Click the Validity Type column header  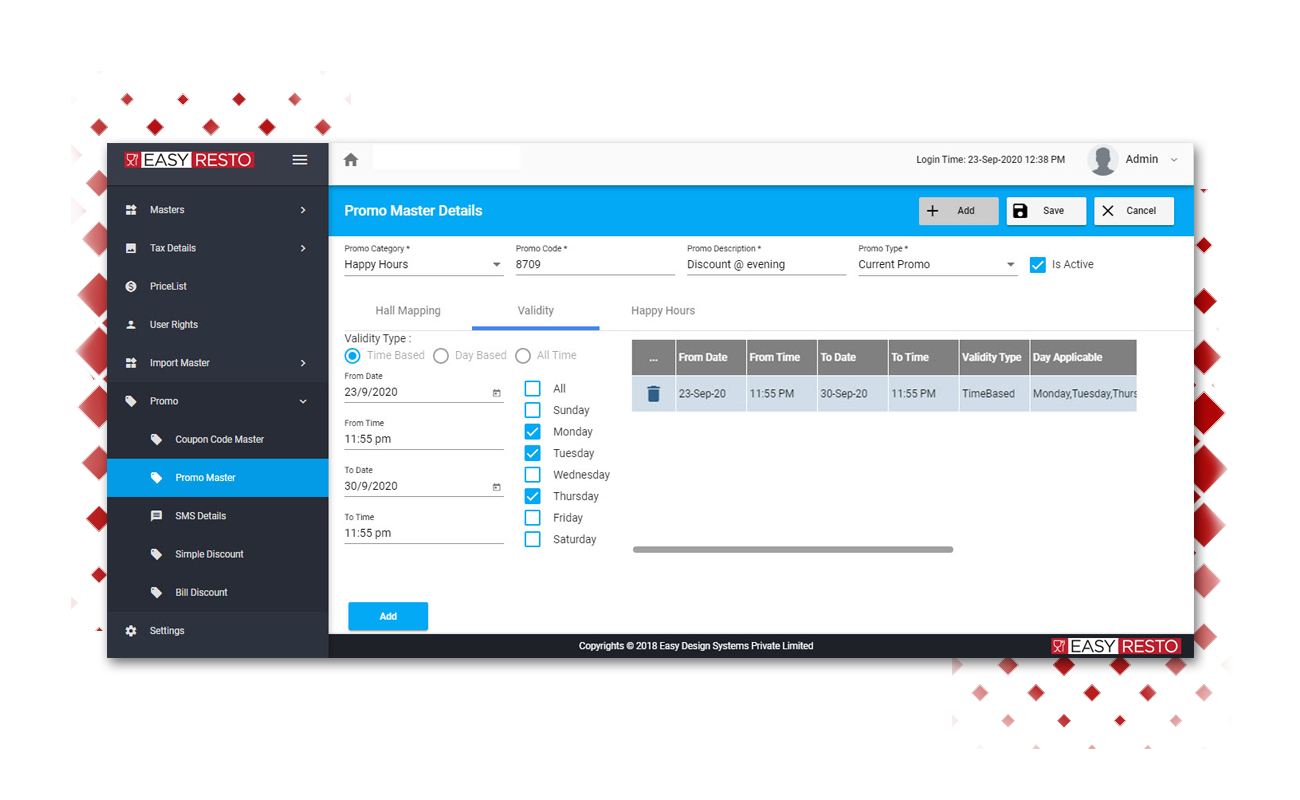pos(994,357)
